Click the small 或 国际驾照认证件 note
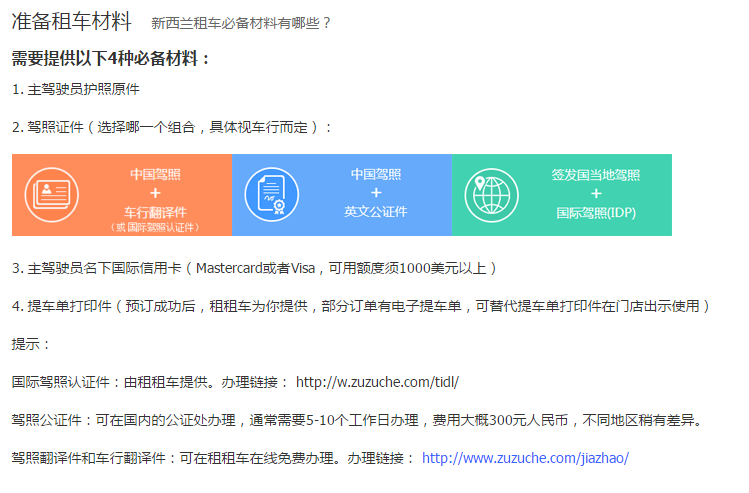This screenshot has width=749, height=493. (155, 227)
